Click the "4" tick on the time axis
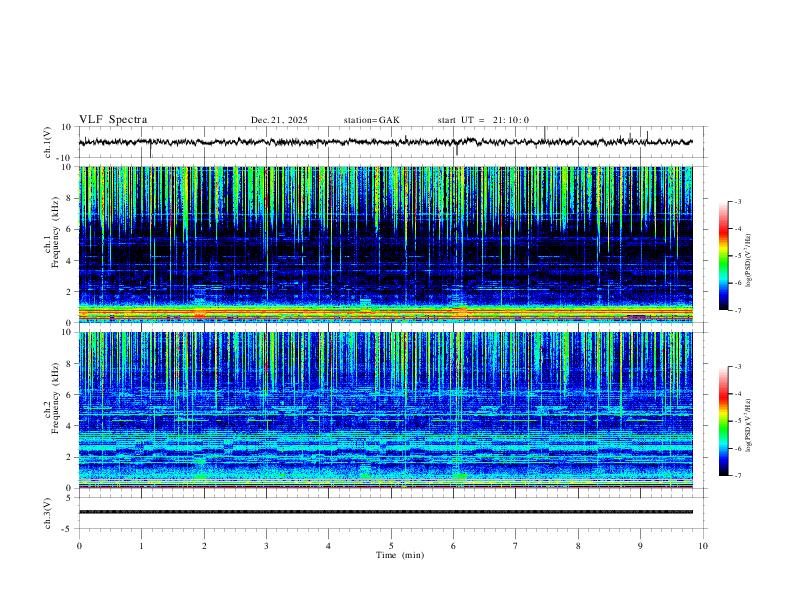Viewport: 792px width, 612px height. point(328,546)
